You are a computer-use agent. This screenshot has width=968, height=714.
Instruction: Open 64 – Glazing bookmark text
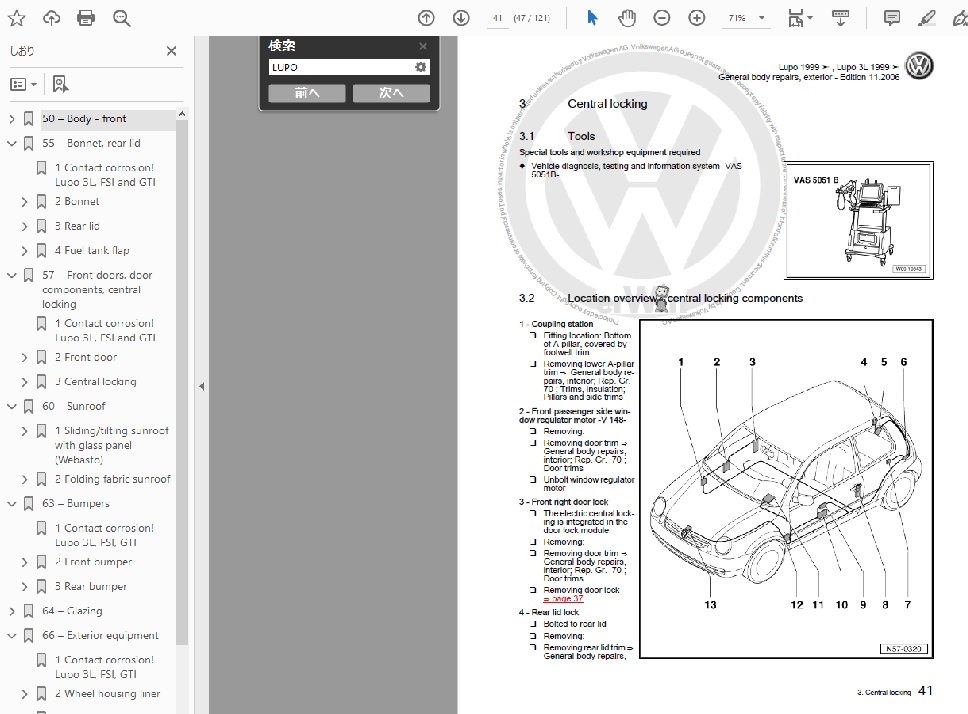(x=72, y=611)
